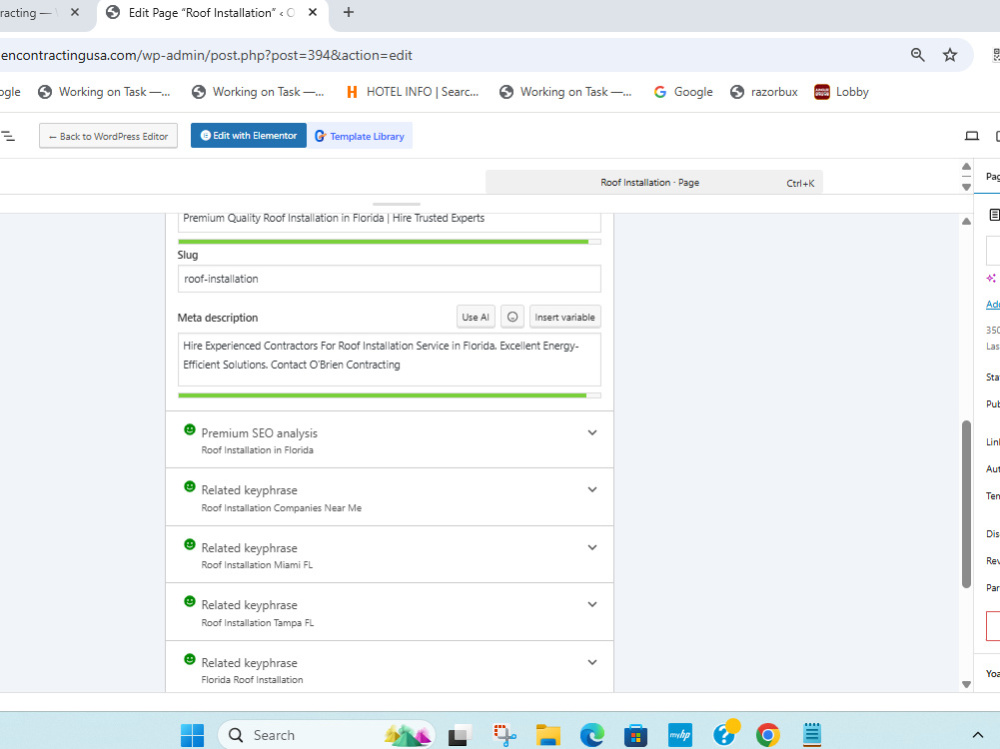Select the page URL in the address bar
Image resolution: width=1000 pixels, height=749 pixels.
[207, 56]
